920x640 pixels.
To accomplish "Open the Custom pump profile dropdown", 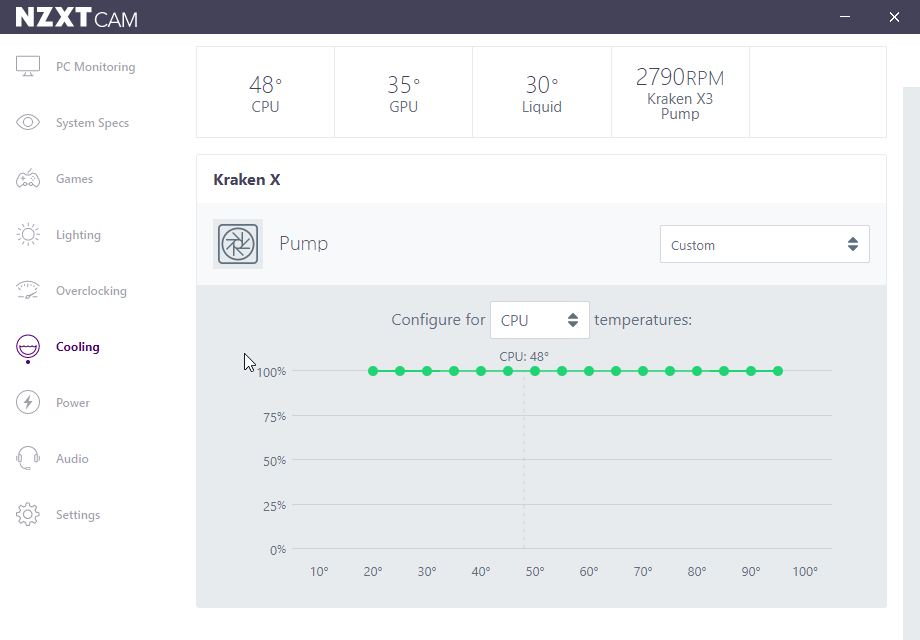I will [764, 245].
